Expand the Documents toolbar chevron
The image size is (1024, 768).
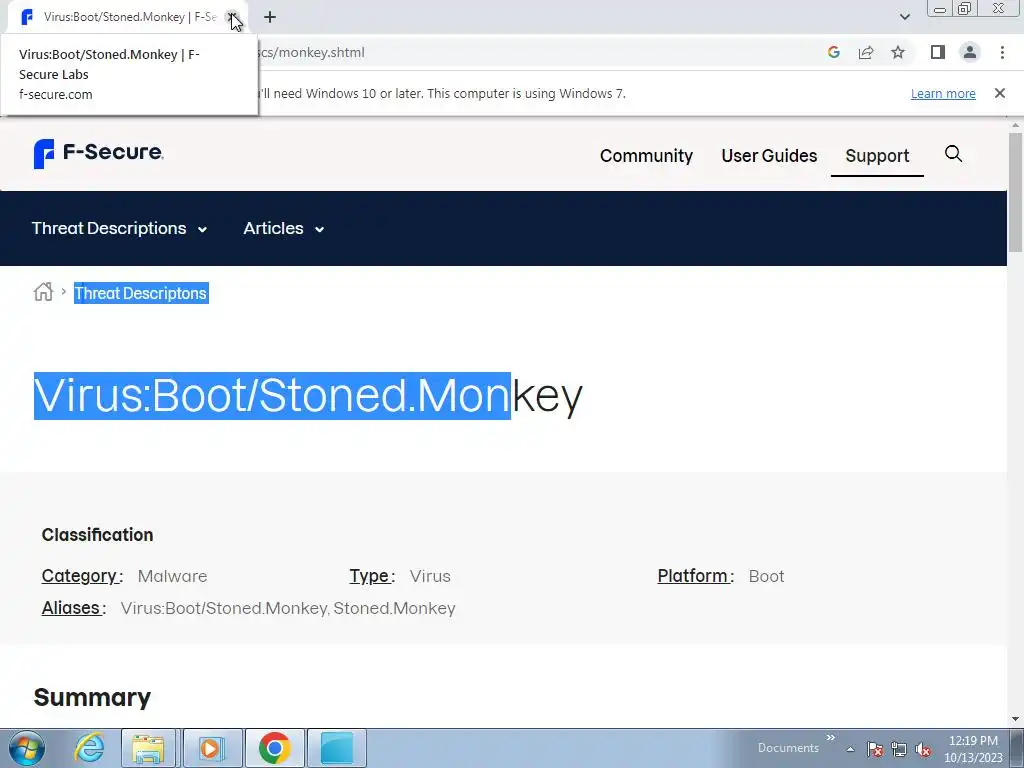coord(831,738)
